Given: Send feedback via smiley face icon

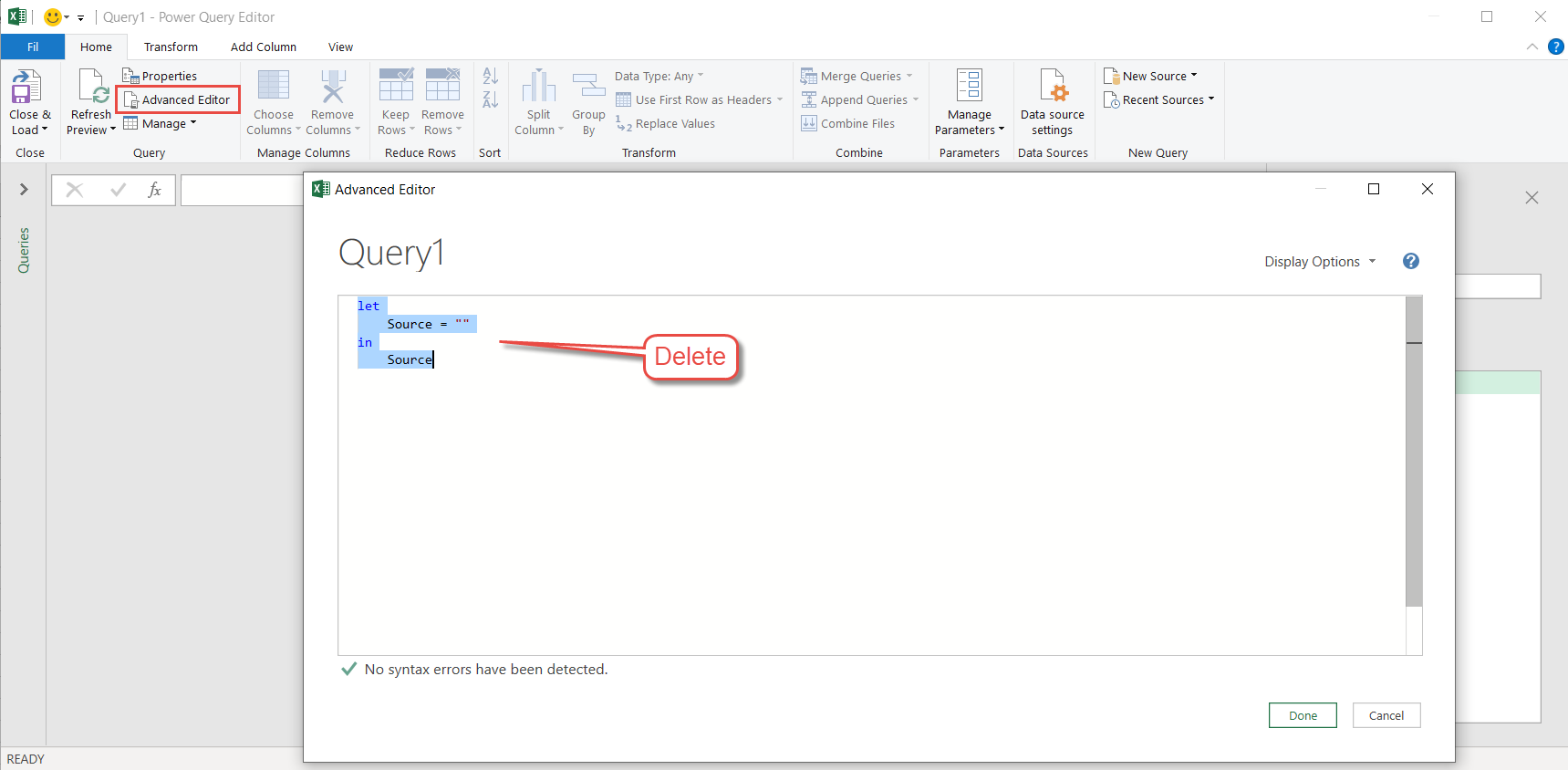Looking at the screenshot, I should pos(53,17).
